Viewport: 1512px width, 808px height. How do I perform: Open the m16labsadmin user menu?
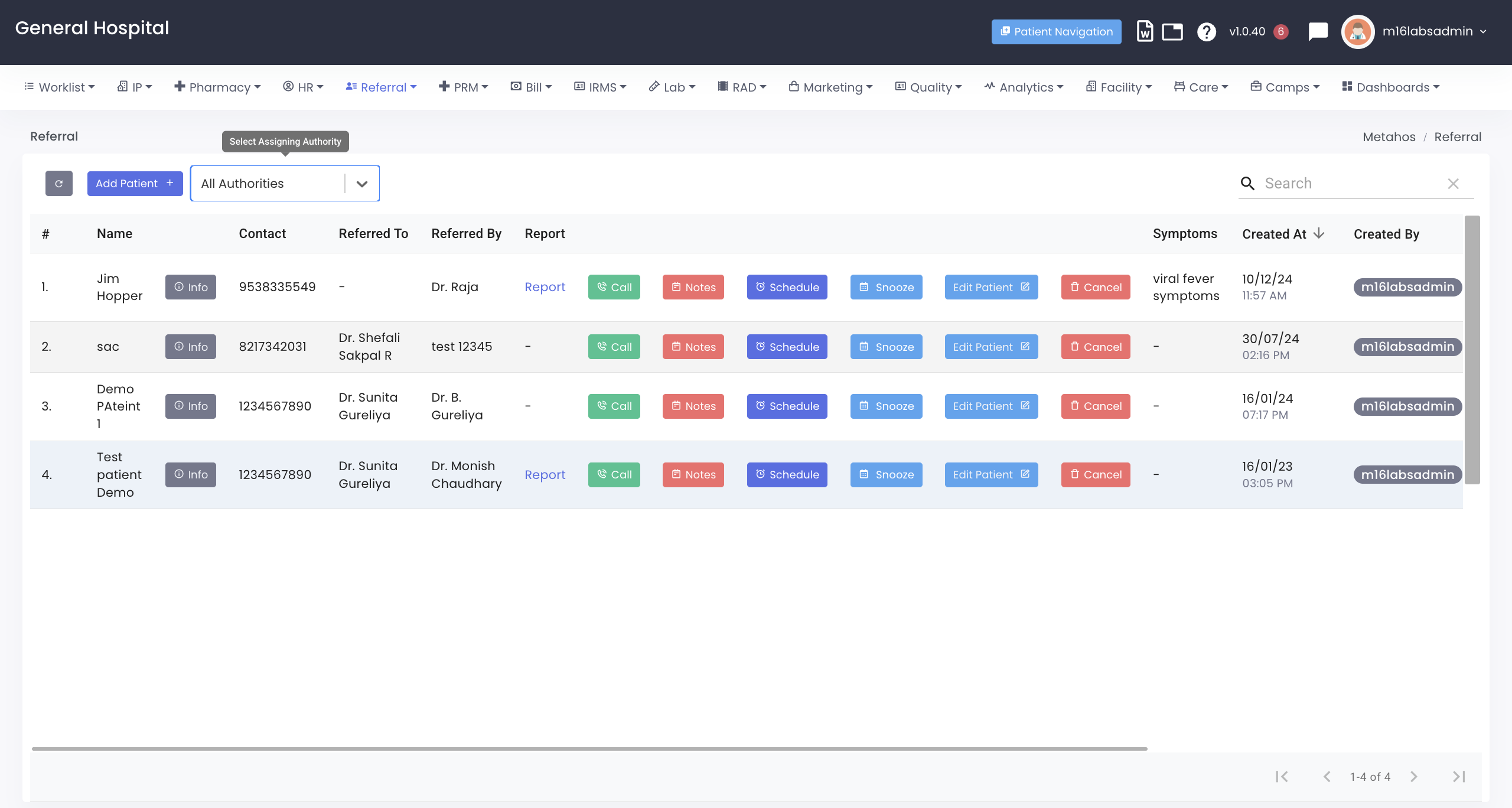[1428, 31]
